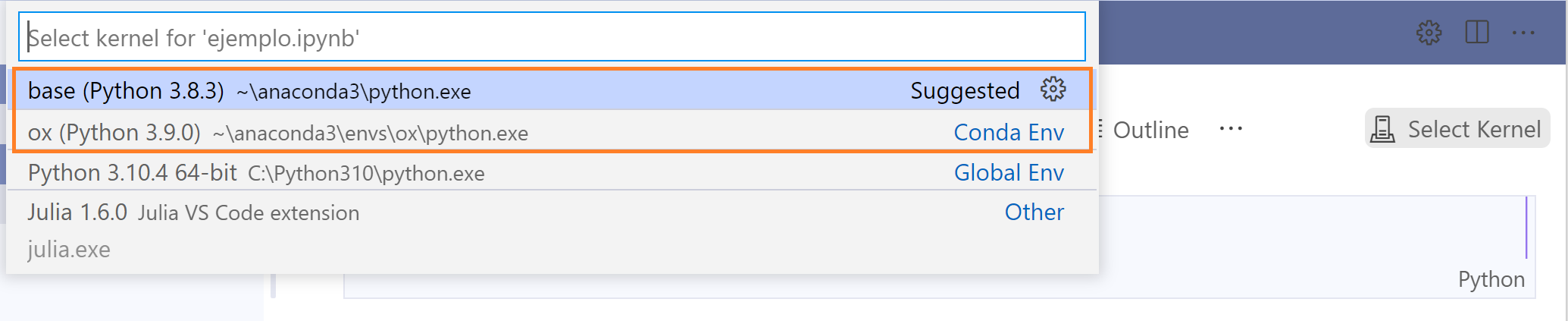Open the More Actions ellipsis at top right

click(x=1523, y=33)
